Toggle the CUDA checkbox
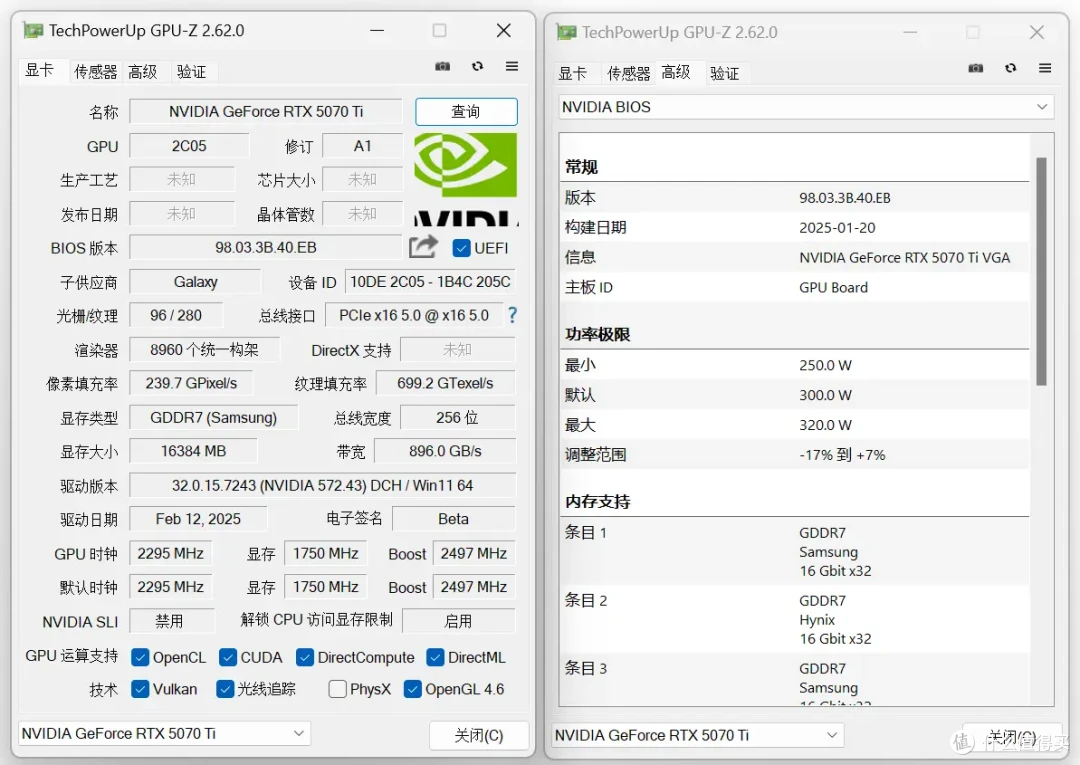The width and height of the screenshot is (1080, 765). pos(228,658)
